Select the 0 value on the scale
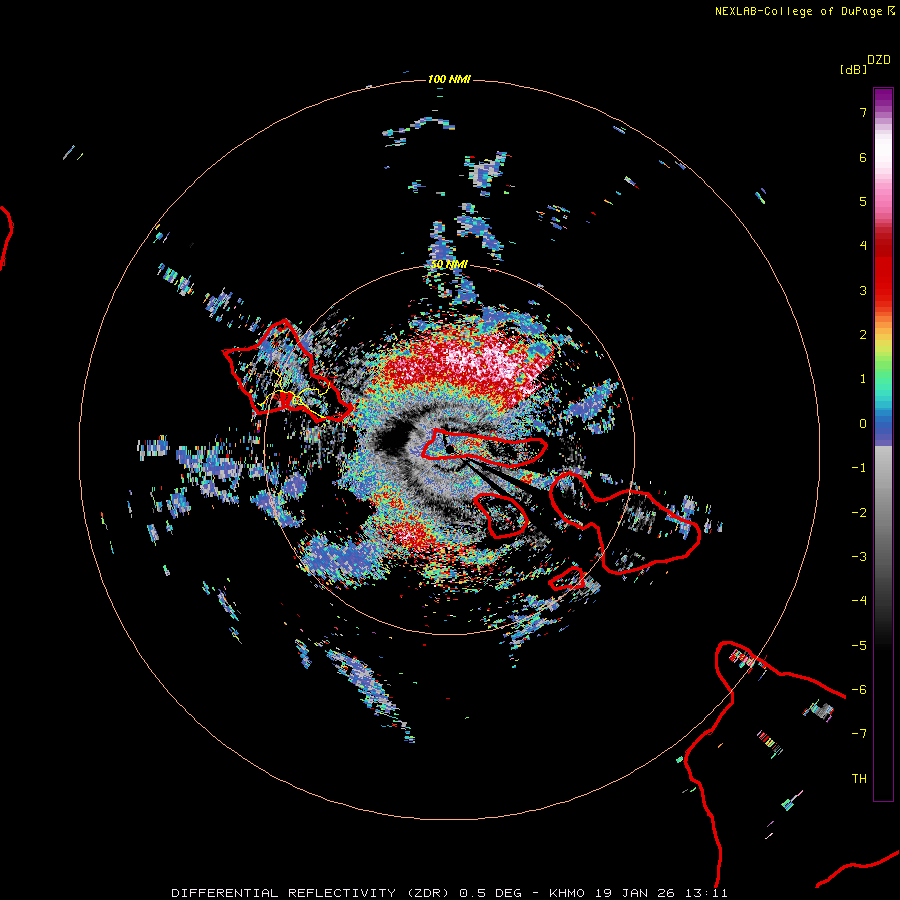The width and height of the screenshot is (900, 900). click(863, 424)
